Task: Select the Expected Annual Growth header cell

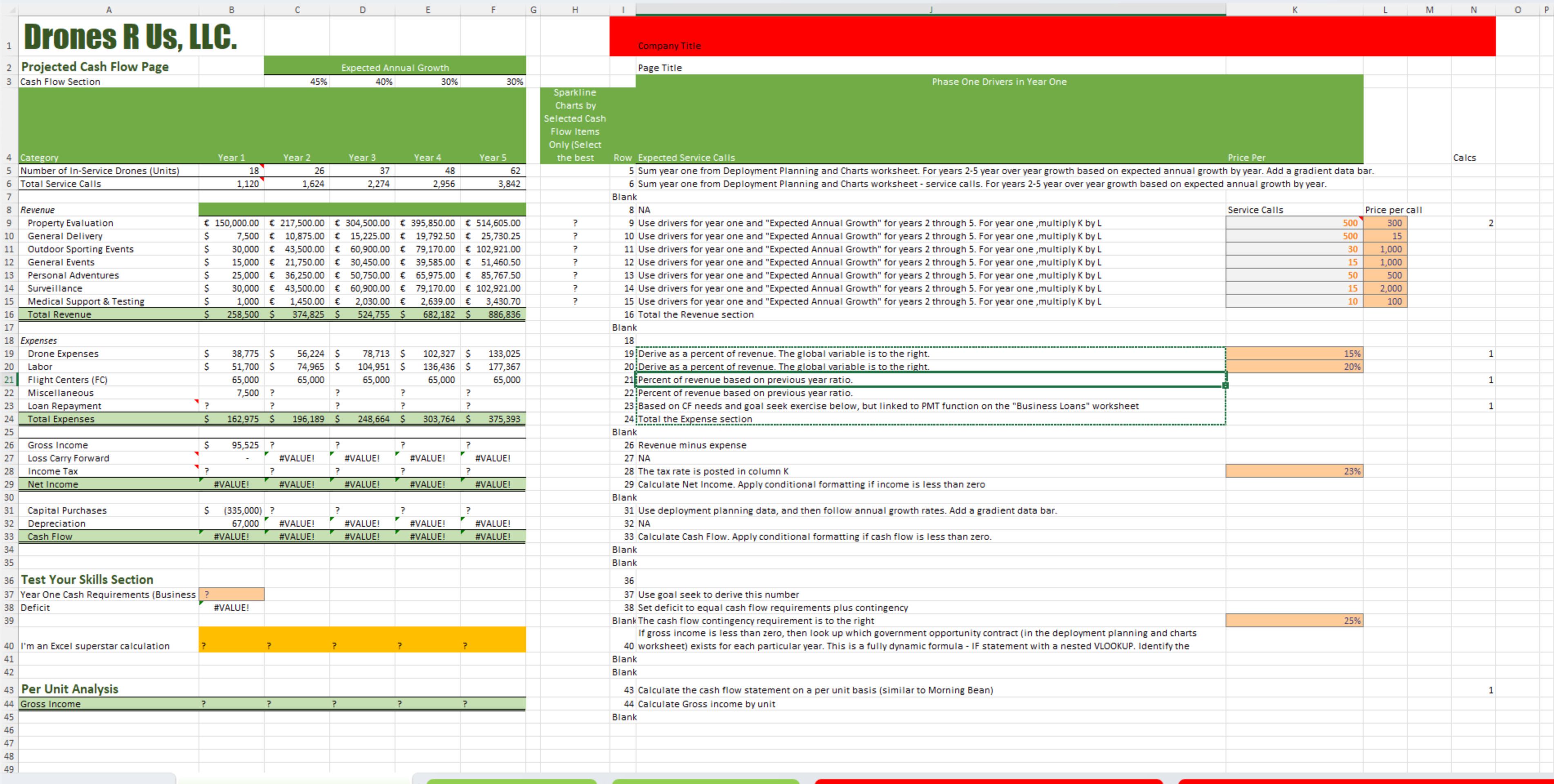Action: tap(395, 67)
